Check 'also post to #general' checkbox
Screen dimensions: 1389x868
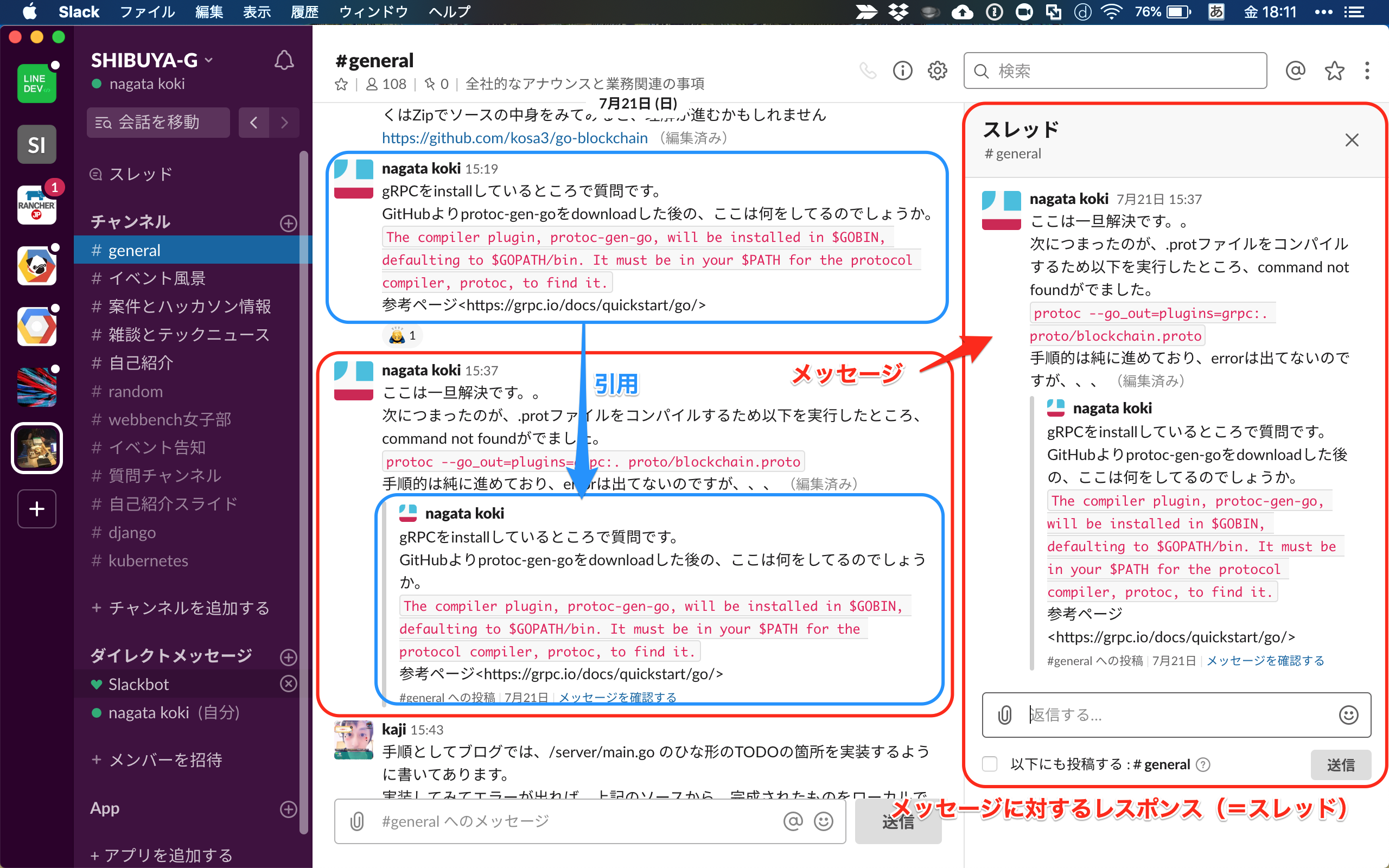click(990, 764)
